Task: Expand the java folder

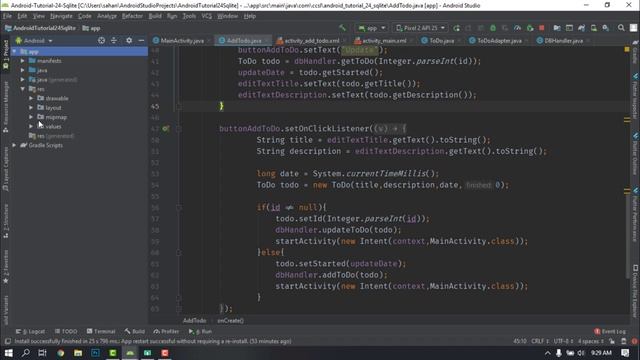Action: pyautogui.click(x=22, y=70)
